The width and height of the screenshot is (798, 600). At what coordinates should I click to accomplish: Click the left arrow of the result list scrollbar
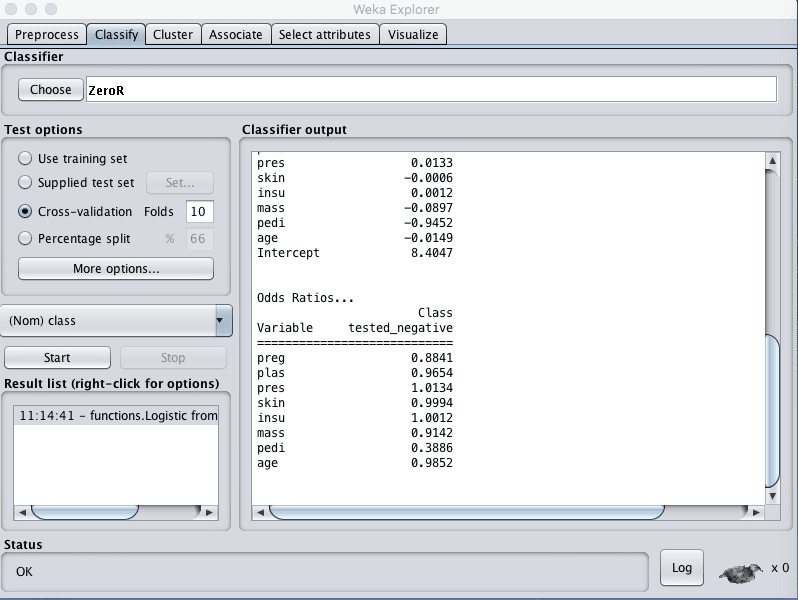coord(22,512)
